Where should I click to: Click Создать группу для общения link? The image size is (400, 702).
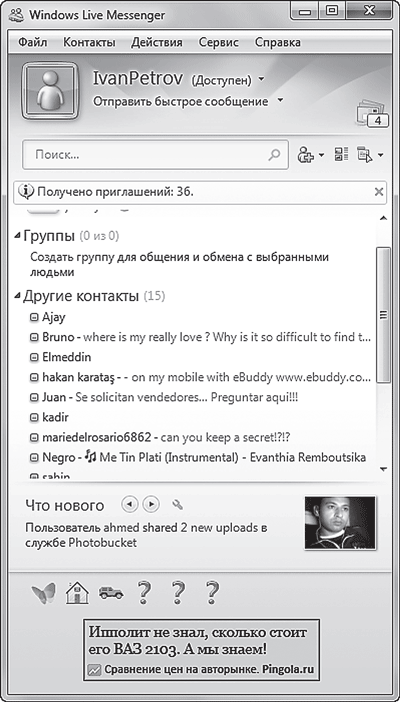[x=180, y=265]
